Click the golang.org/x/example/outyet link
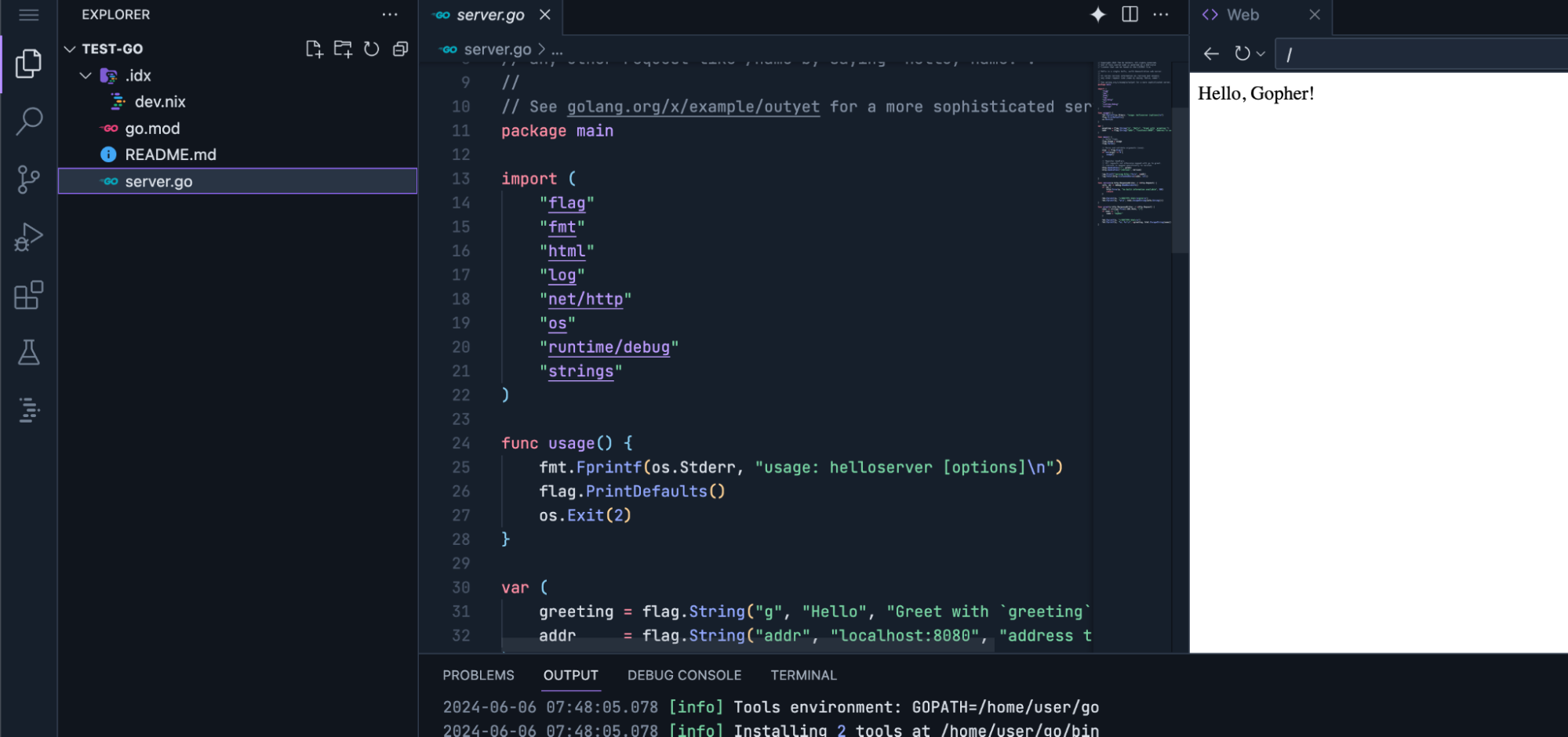The image size is (1568, 737). (693, 107)
